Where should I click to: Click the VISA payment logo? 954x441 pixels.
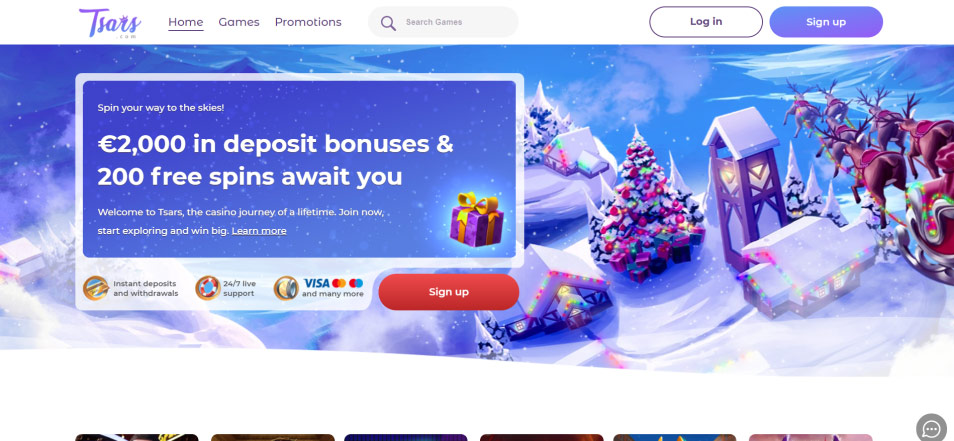click(x=316, y=283)
